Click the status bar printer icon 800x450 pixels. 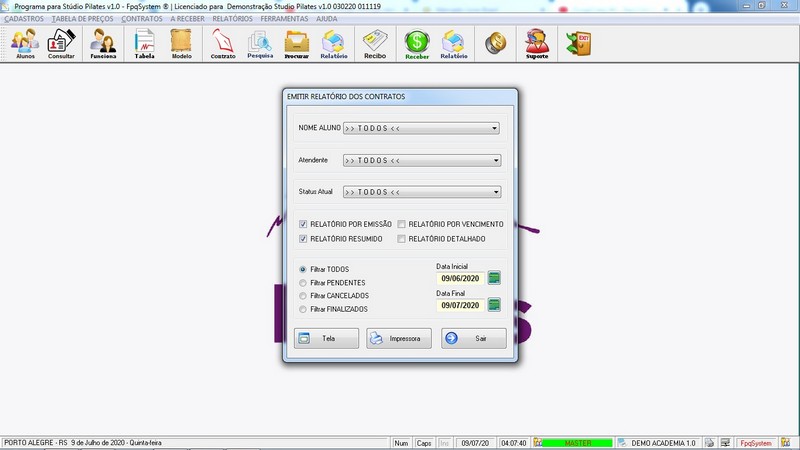[709, 443]
